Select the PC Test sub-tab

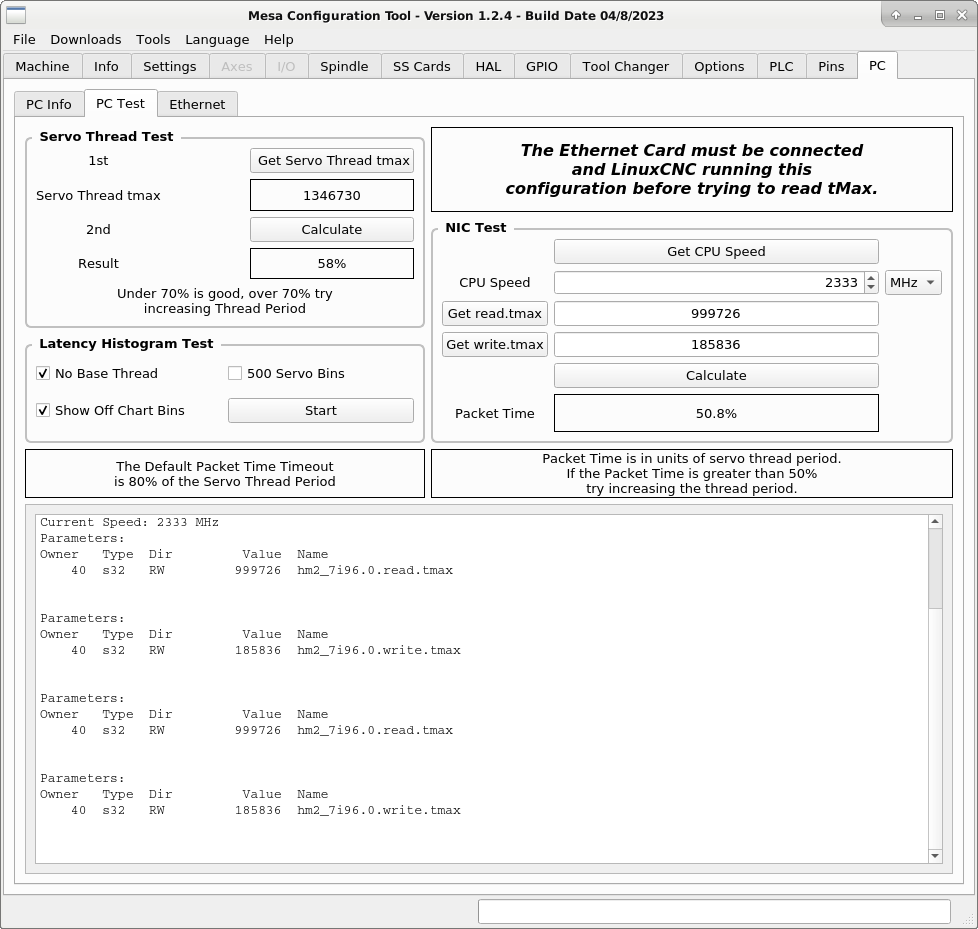click(120, 104)
